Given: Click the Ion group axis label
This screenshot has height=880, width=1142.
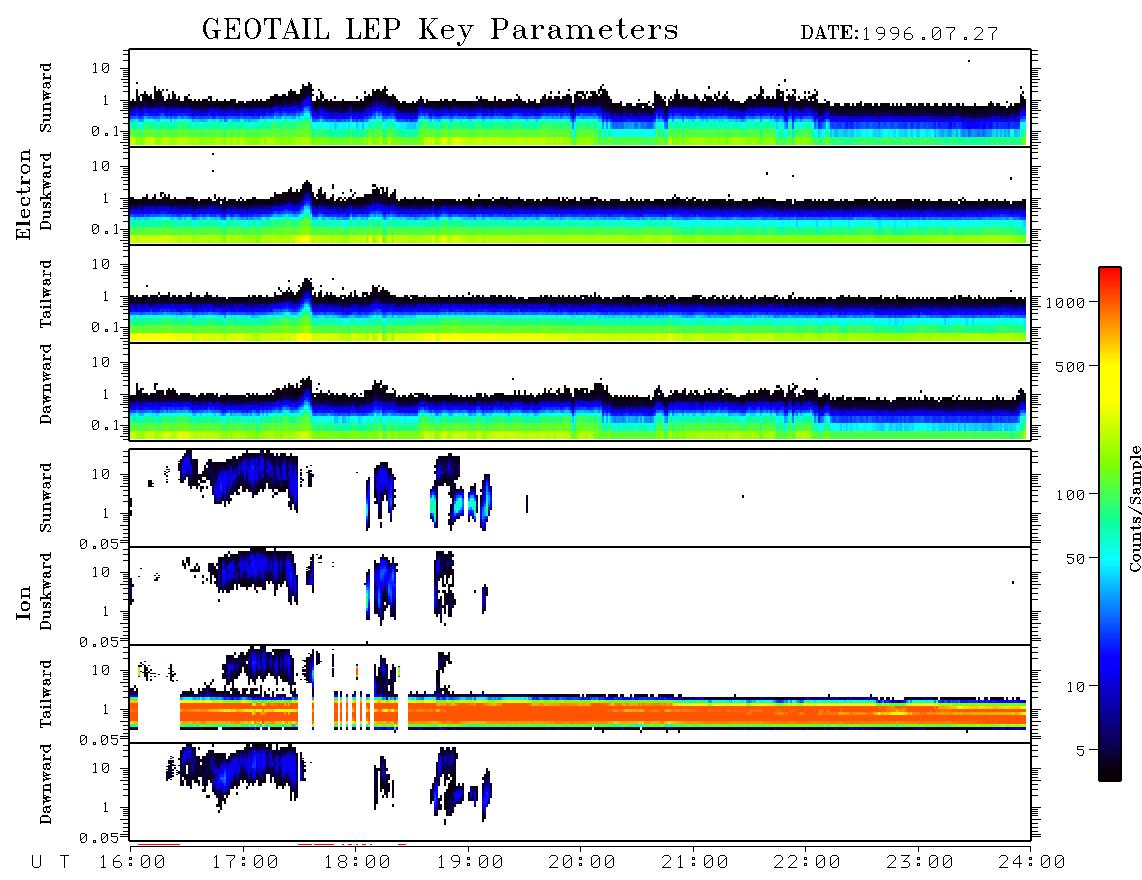Looking at the screenshot, I should click(x=23, y=602).
